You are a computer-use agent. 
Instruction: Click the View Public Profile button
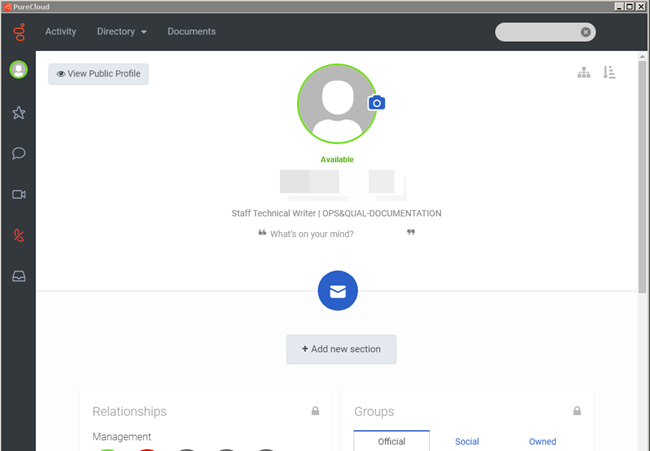pos(98,74)
